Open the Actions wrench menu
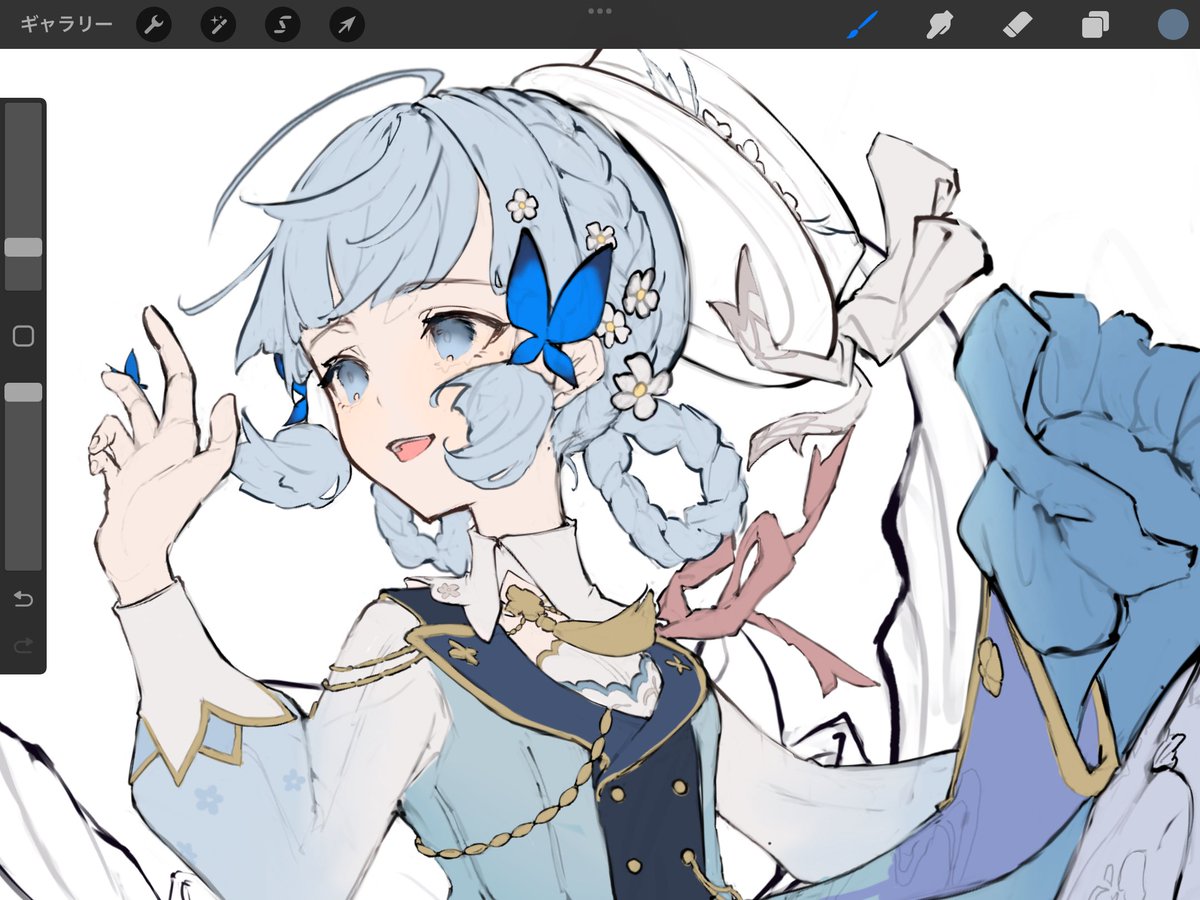 click(x=153, y=24)
